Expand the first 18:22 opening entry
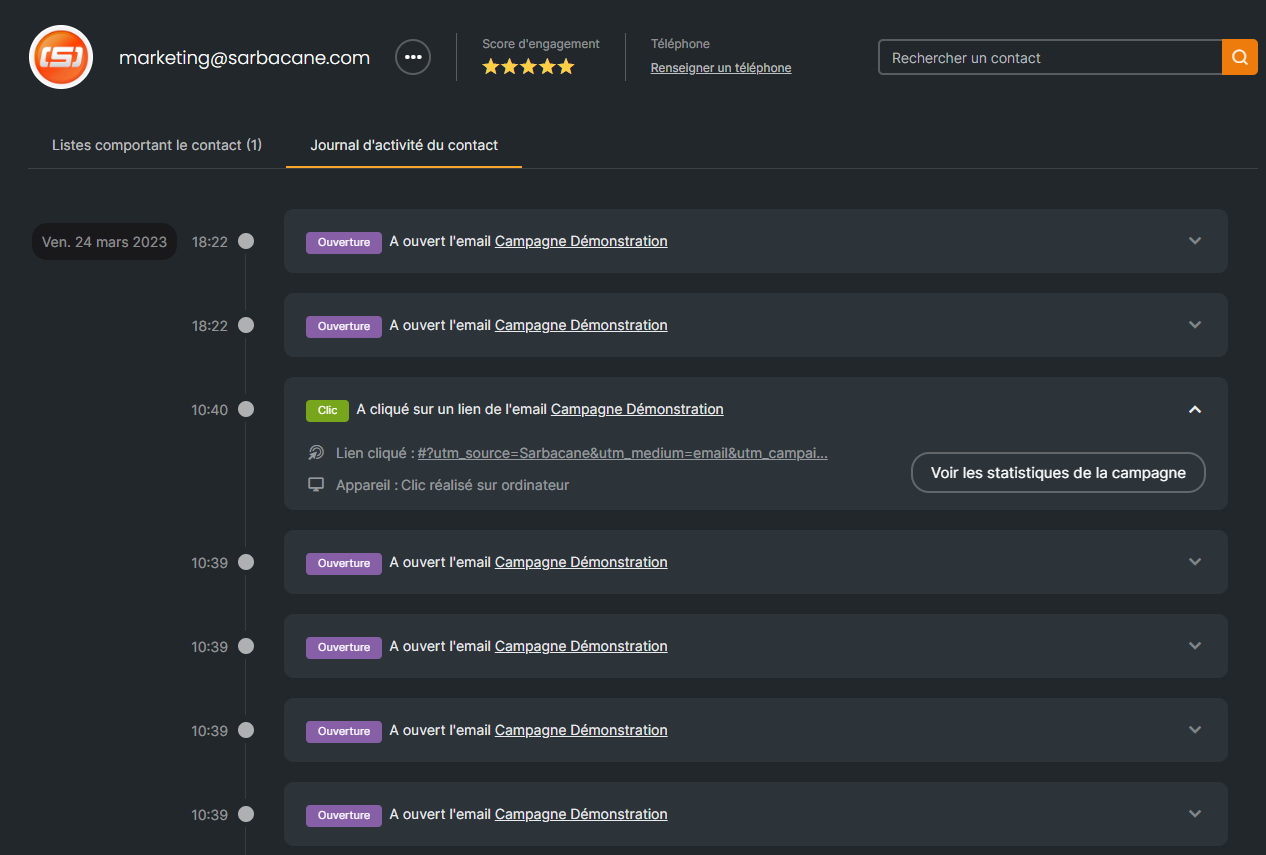This screenshot has width=1266, height=855. tap(1194, 241)
